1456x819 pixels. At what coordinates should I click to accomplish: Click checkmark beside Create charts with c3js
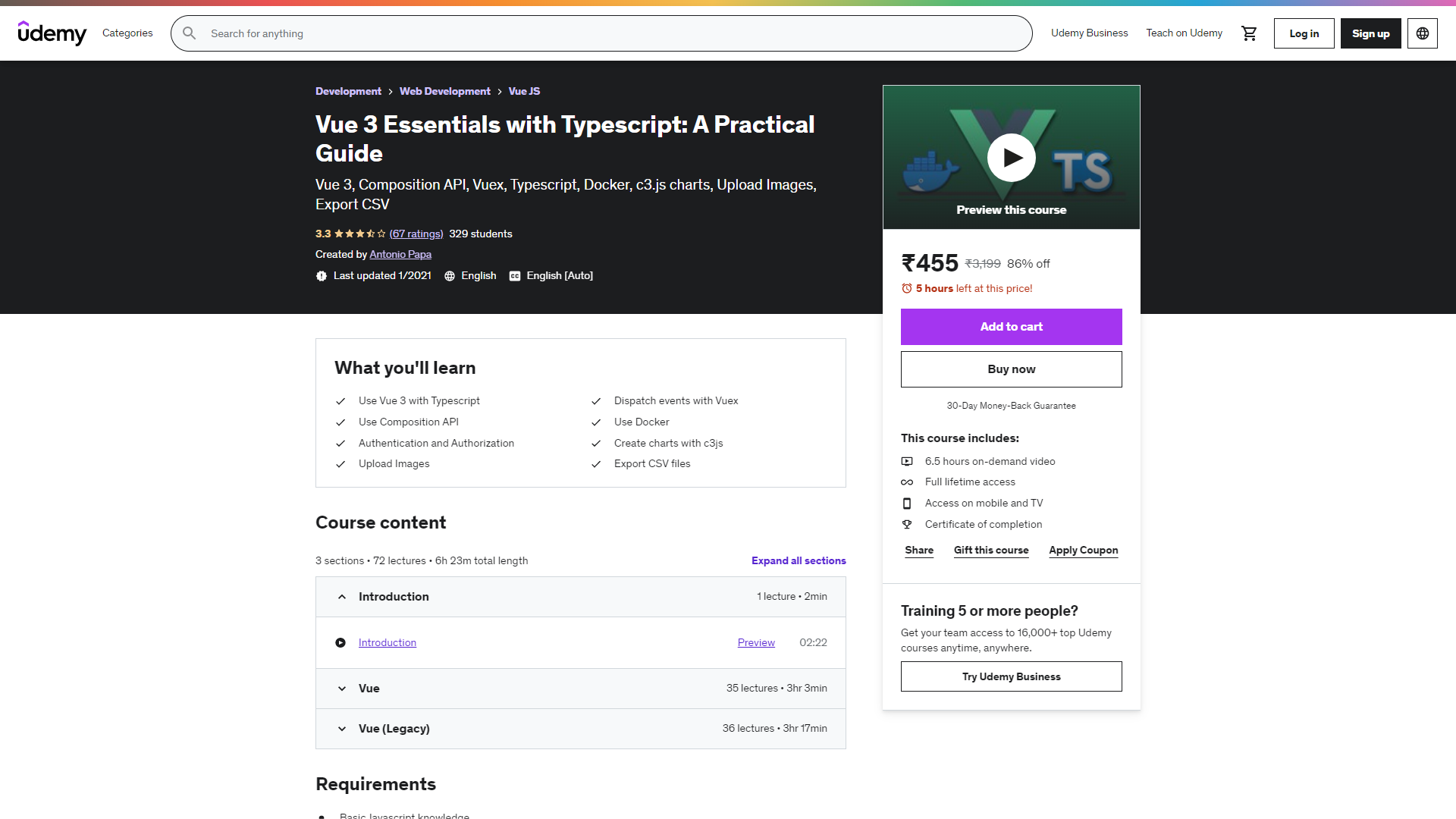596,444
